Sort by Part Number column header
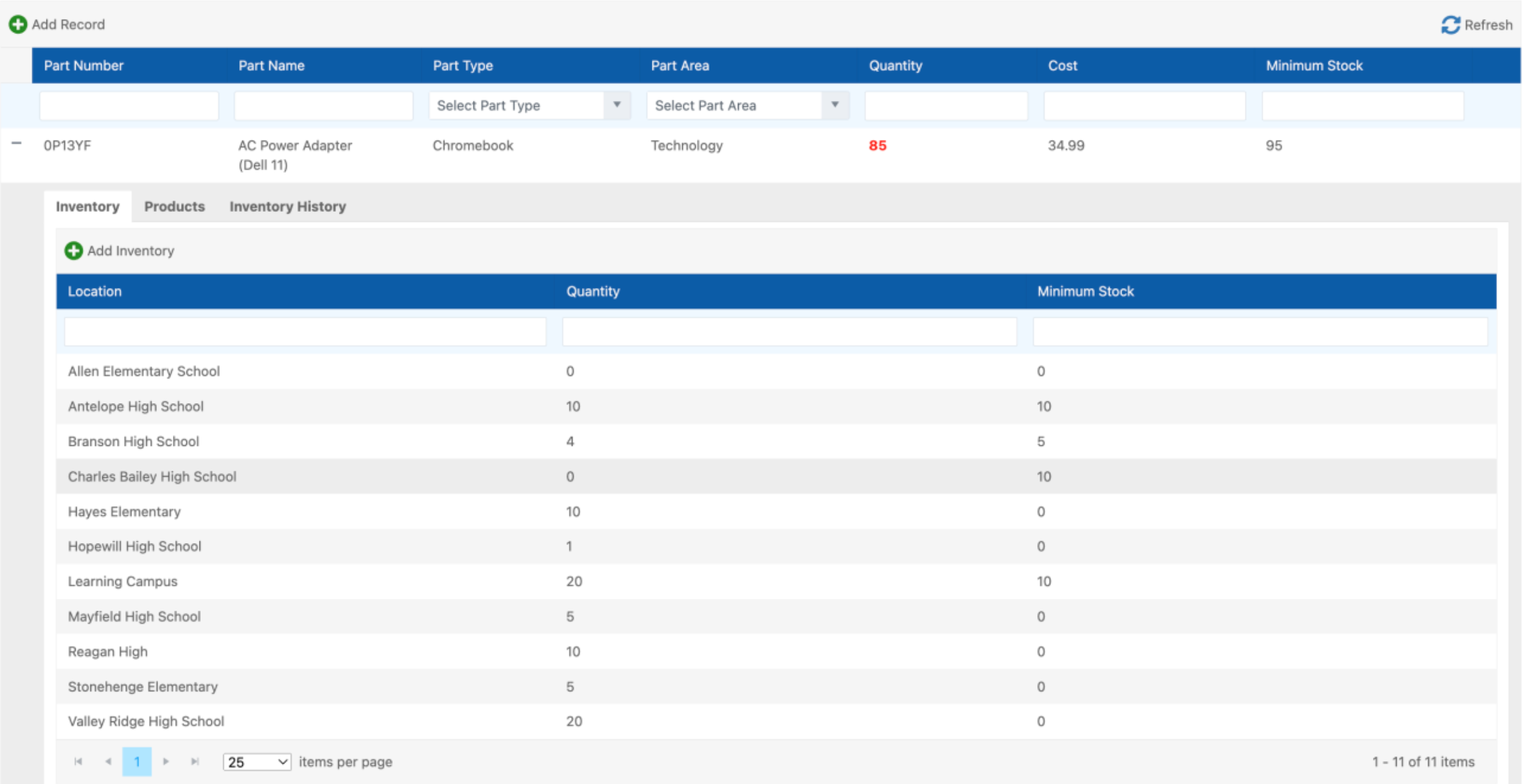Screen dimensions: 1523x784 click(84, 66)
